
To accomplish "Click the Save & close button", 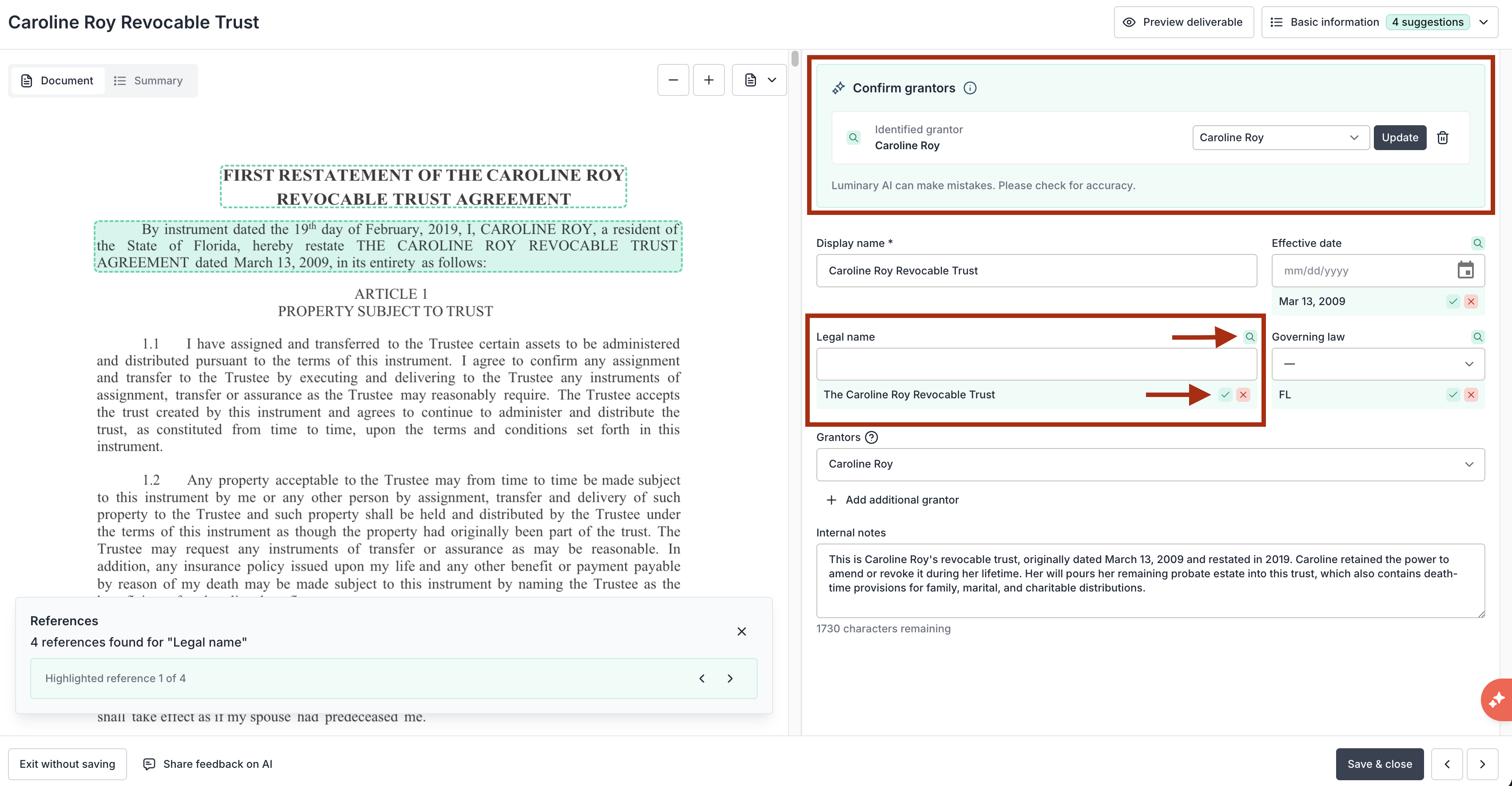I will (x=1379, y=764).
